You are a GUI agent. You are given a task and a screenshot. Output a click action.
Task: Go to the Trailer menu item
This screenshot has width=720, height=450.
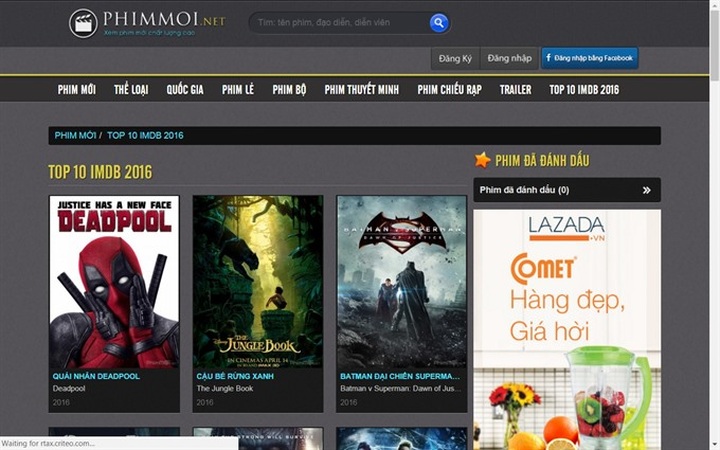[516, 90]
